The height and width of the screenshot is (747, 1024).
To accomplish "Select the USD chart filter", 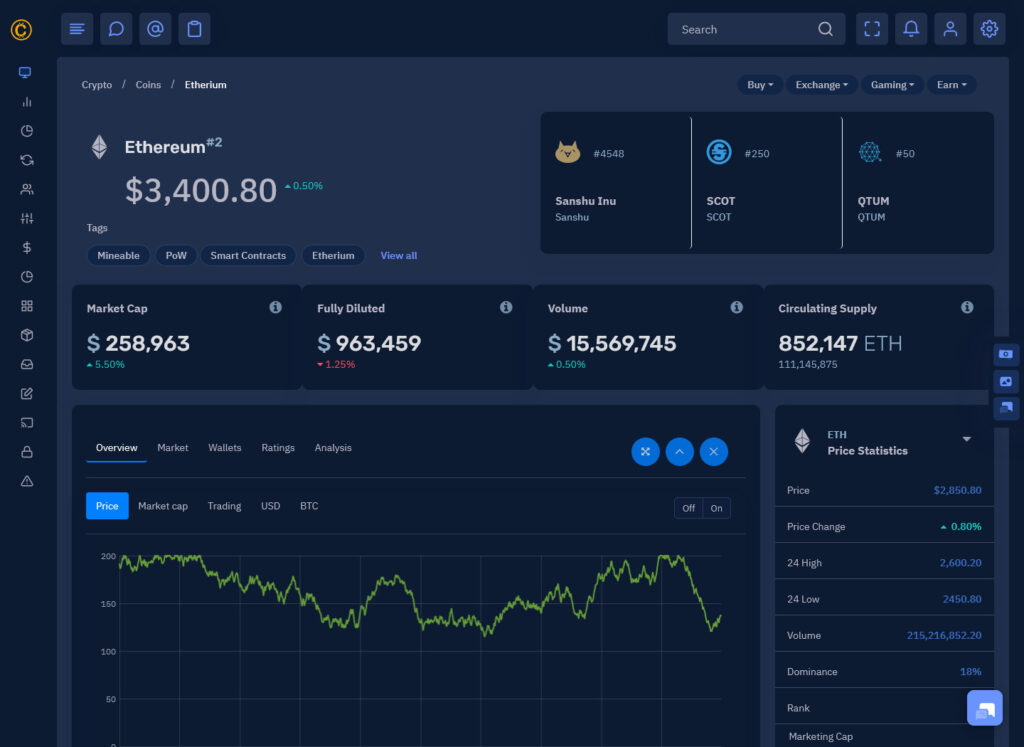I will tap(270, 506).
